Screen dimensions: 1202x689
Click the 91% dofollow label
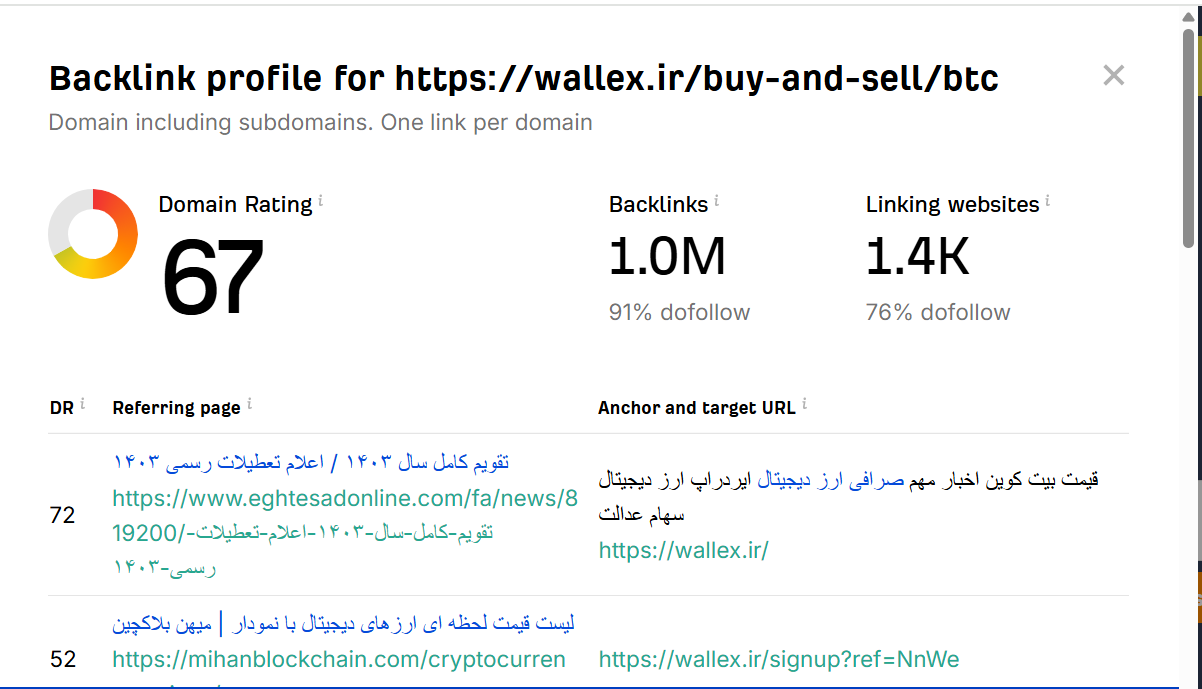coord(679,312)
